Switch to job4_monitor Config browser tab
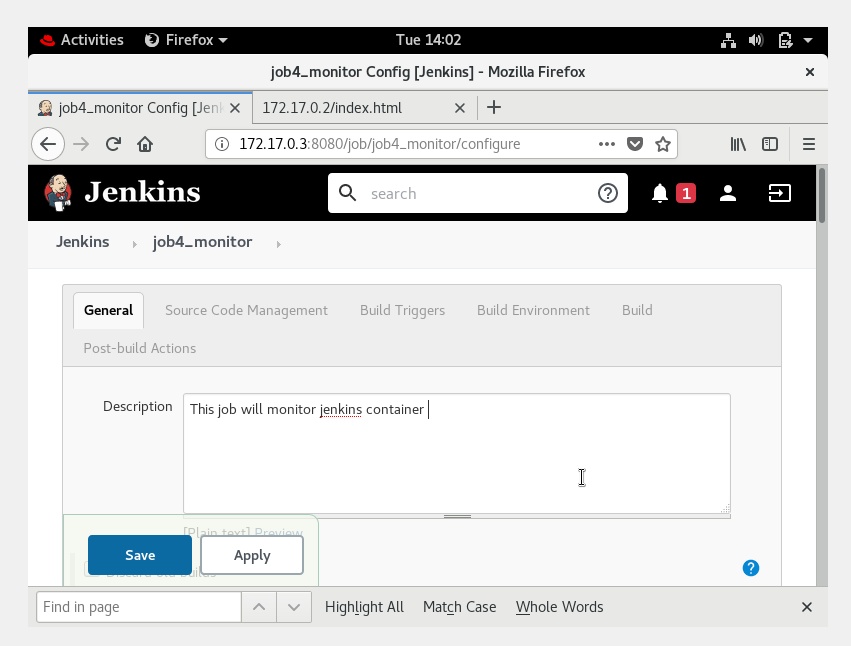This screenshot has width=851, height=646. coord(140,108)
